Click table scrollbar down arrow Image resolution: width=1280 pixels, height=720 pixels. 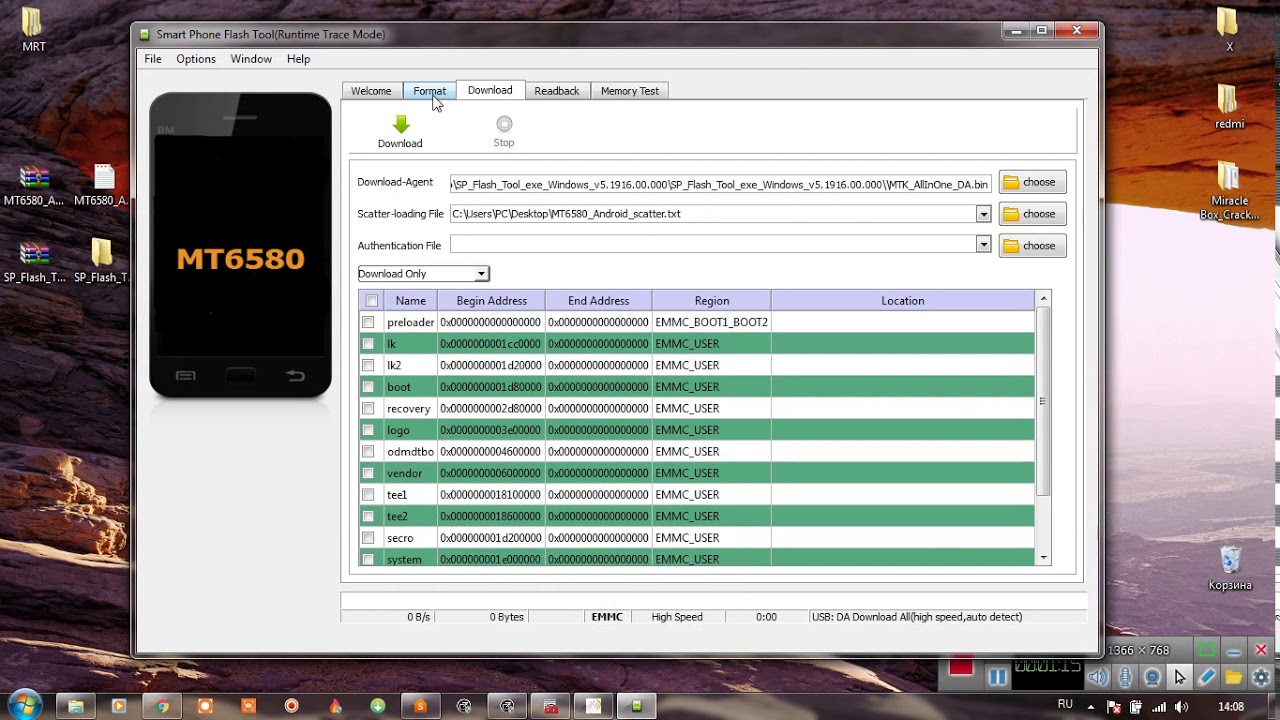(1044, 557)
